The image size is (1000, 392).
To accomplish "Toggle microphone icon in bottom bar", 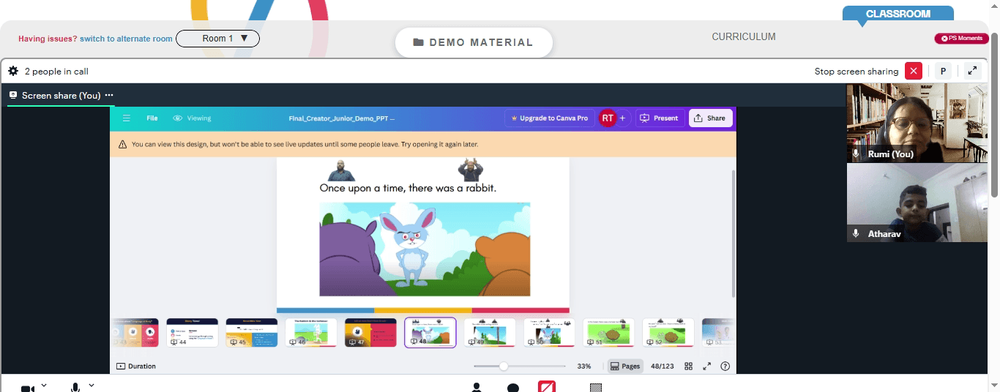I will coord(75,388).
